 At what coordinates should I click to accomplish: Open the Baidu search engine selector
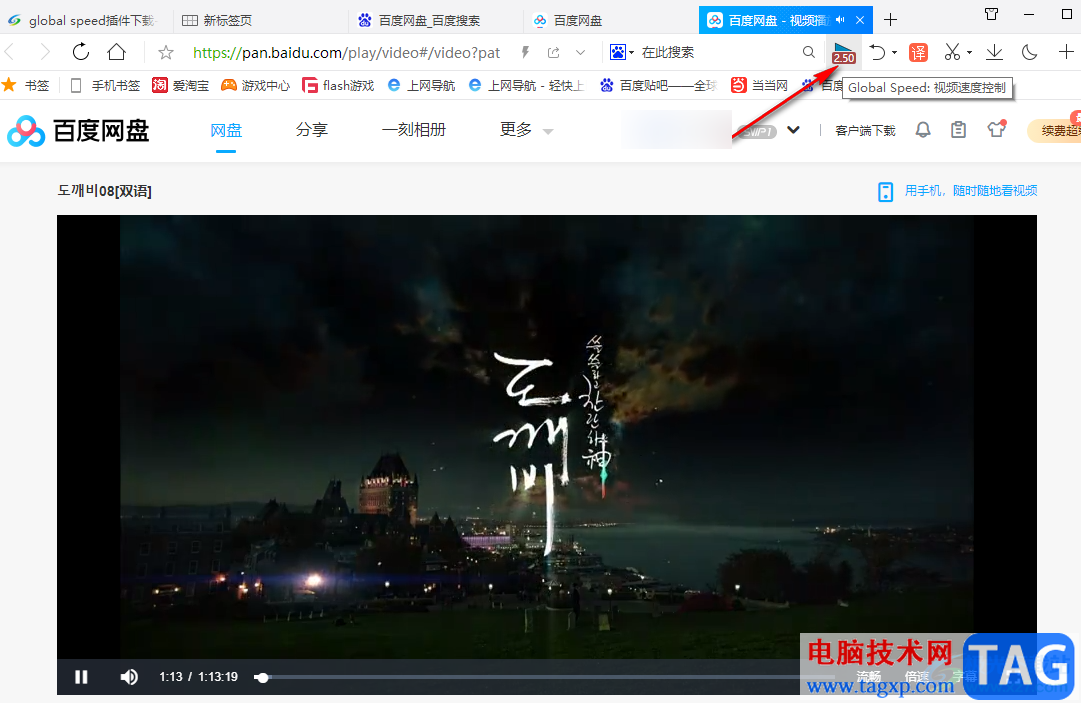(621, 52)
